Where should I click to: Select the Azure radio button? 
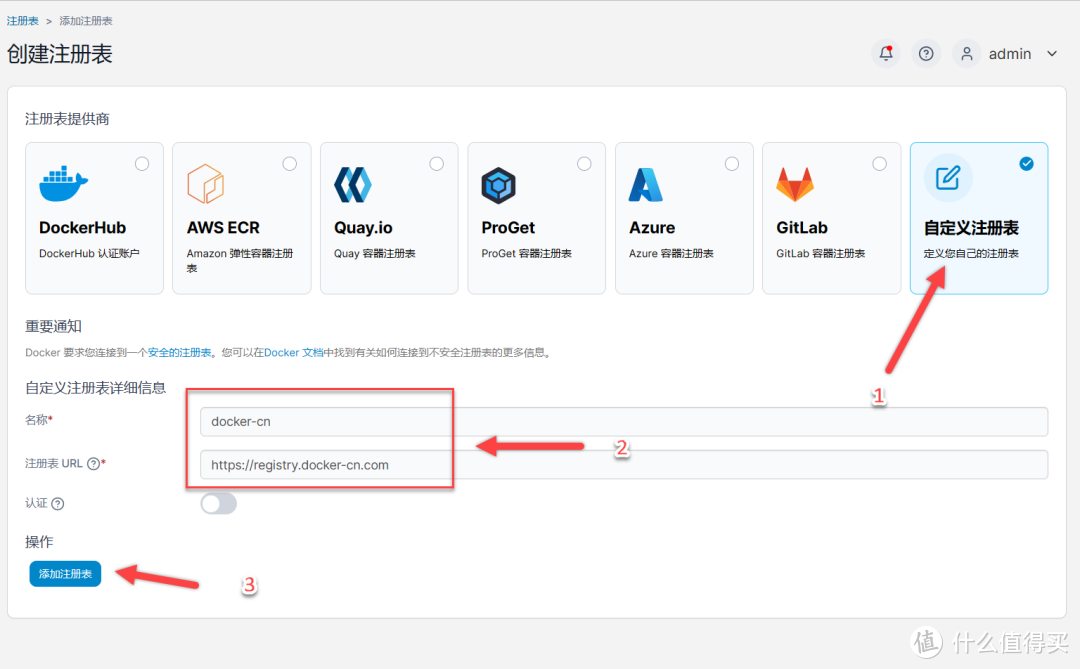[731, 164]
